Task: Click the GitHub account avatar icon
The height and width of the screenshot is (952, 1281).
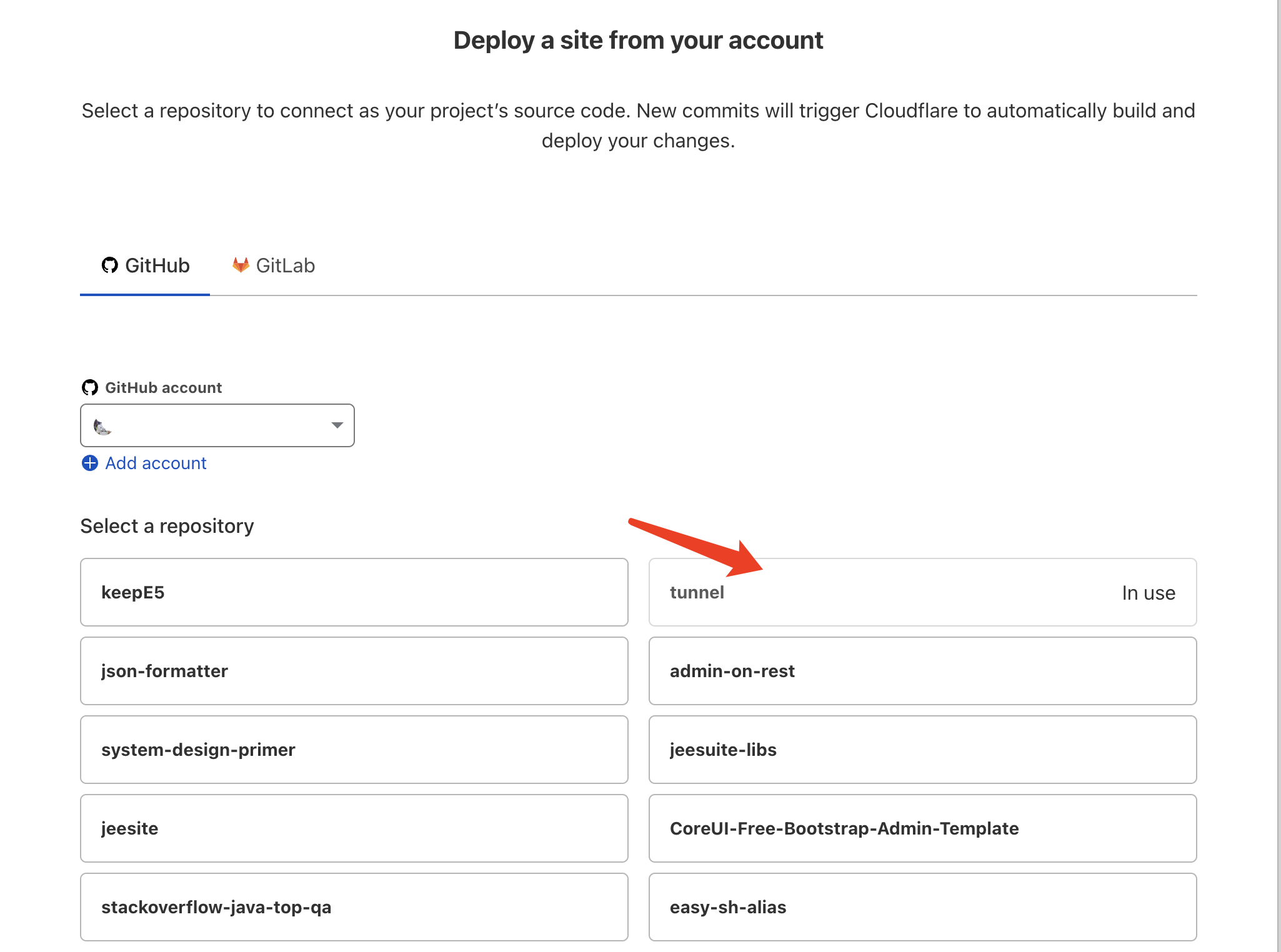Action: coord(101,425)
